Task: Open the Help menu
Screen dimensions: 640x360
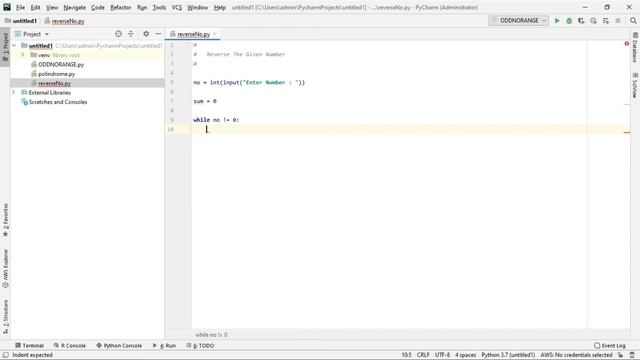Action: pos(220,7)
